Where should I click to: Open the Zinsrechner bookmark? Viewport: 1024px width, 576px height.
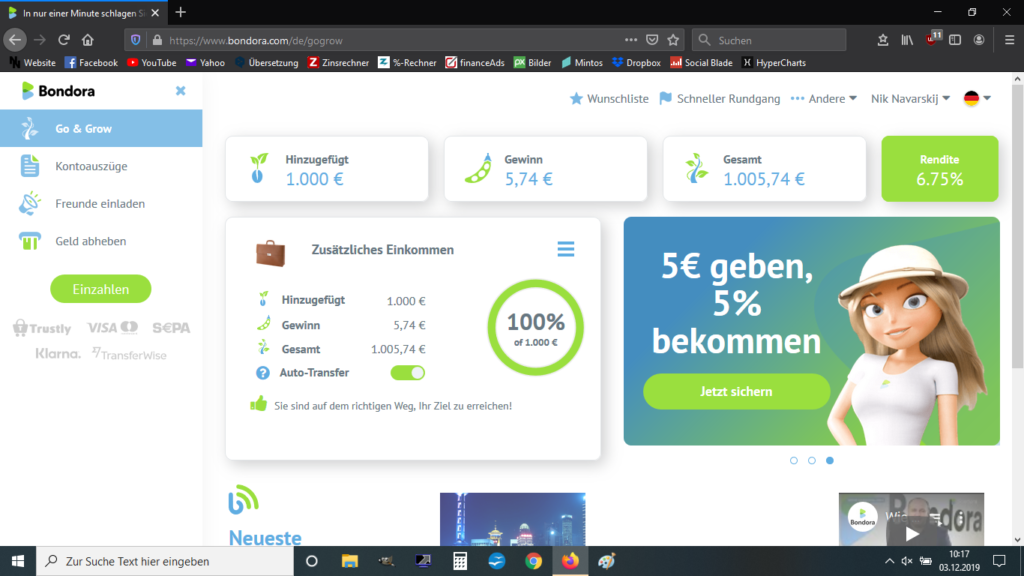tap(338, 63)
